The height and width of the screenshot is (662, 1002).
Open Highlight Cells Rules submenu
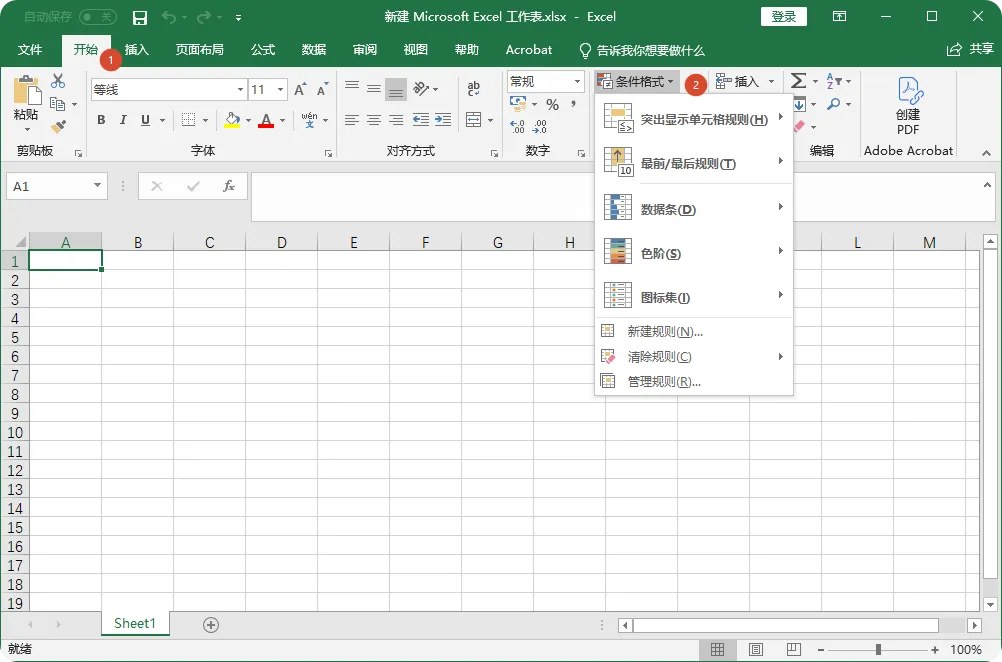(694, 119)
